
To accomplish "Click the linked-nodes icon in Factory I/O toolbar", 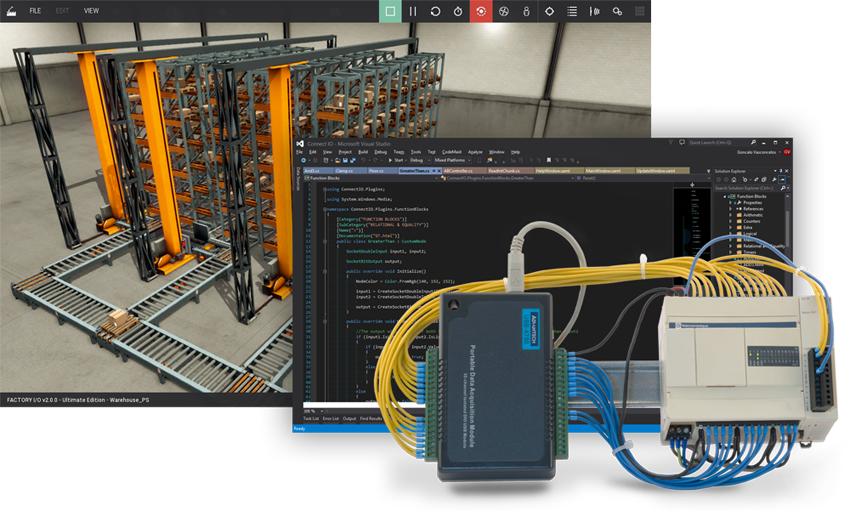I will point(617,11).
